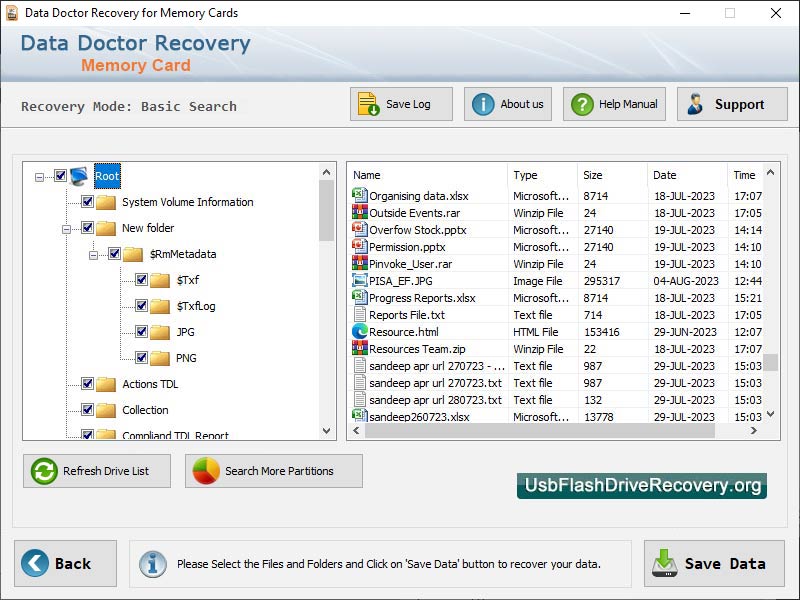
Task: Disable the Collection folder checkbox
Action: [89, 409]
